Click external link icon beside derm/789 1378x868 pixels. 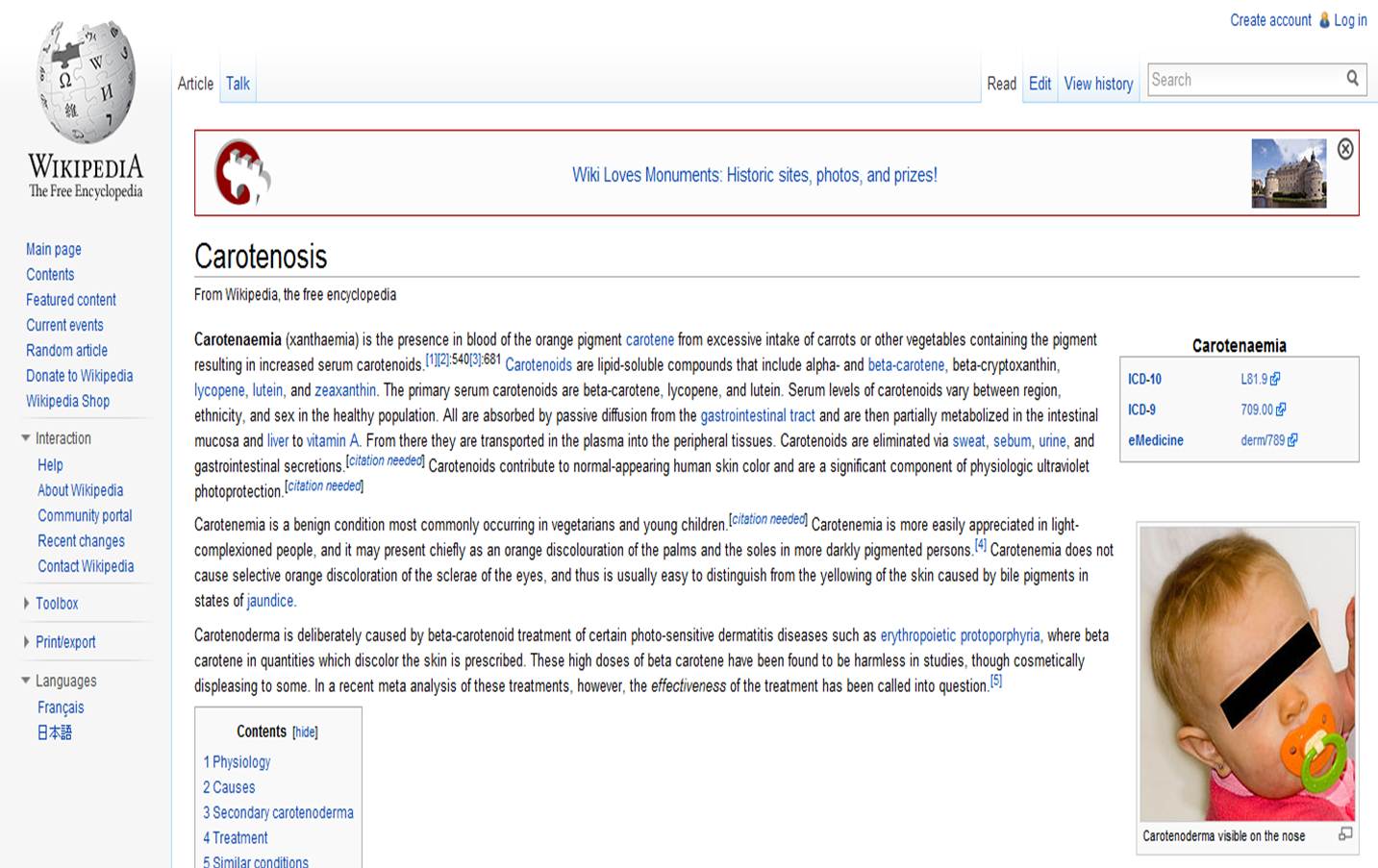1292,440
